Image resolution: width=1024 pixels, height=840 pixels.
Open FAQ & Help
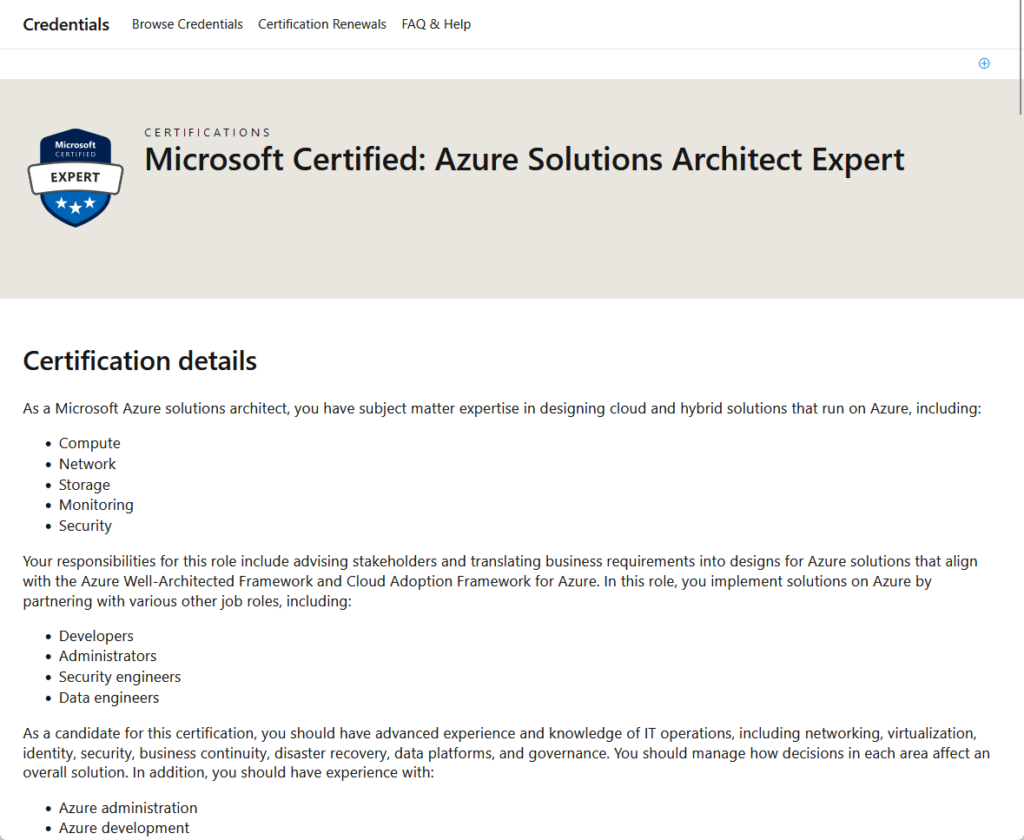coord(436,24)
